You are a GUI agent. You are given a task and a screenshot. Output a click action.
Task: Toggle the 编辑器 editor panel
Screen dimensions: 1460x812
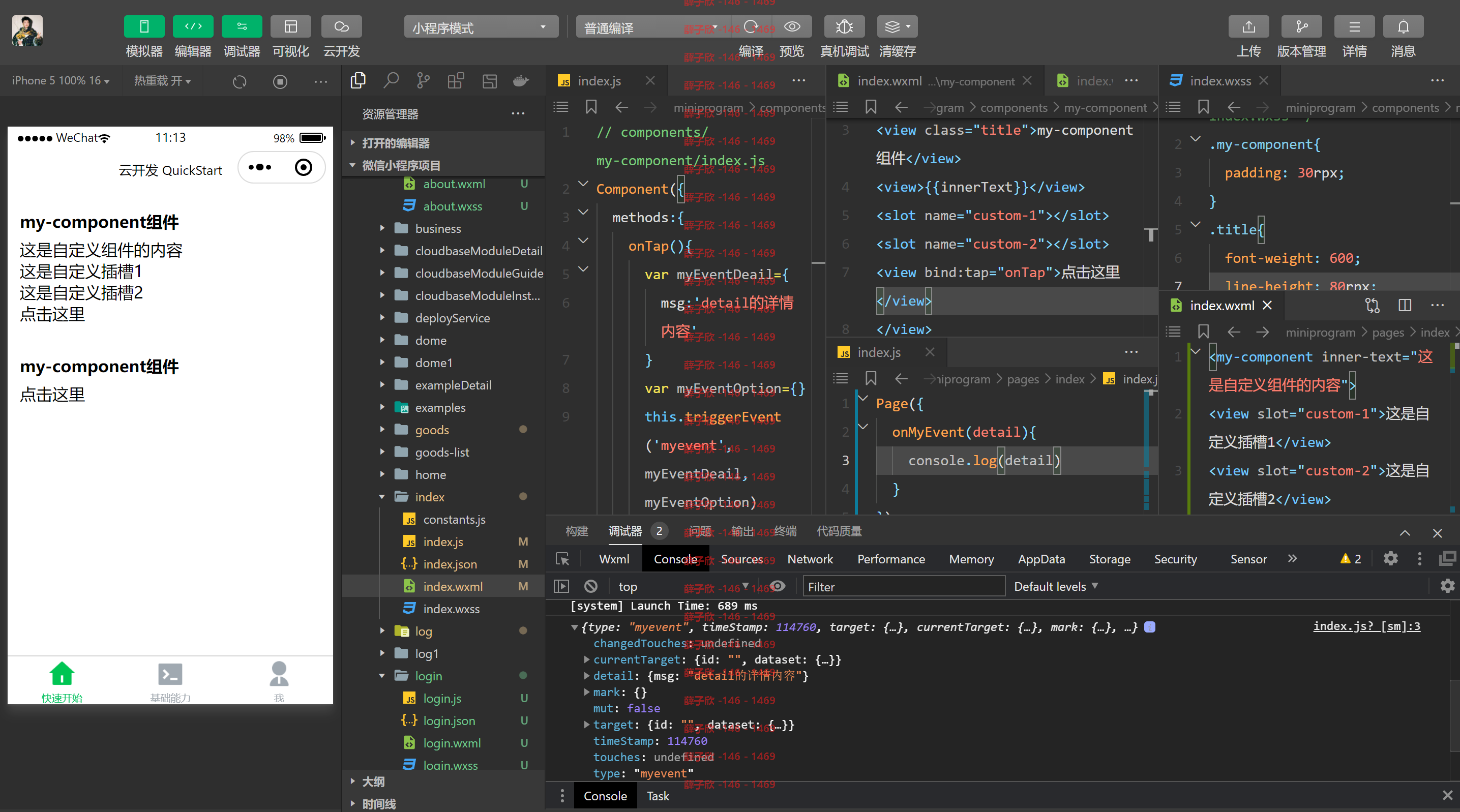[193, 26]
